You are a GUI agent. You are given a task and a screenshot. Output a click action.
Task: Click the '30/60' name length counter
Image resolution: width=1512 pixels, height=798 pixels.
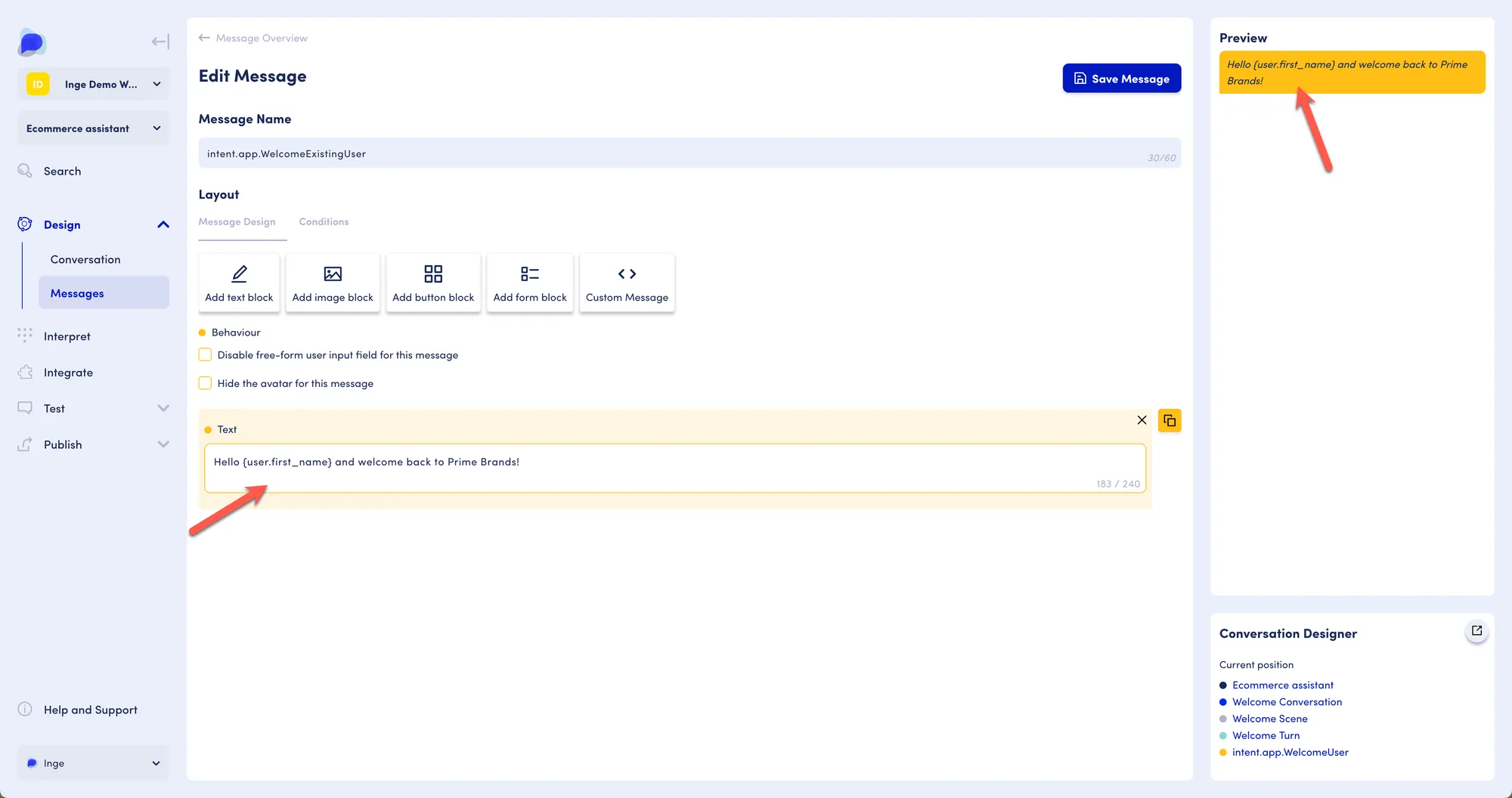pyautogui.click(x=1161, y=158)
